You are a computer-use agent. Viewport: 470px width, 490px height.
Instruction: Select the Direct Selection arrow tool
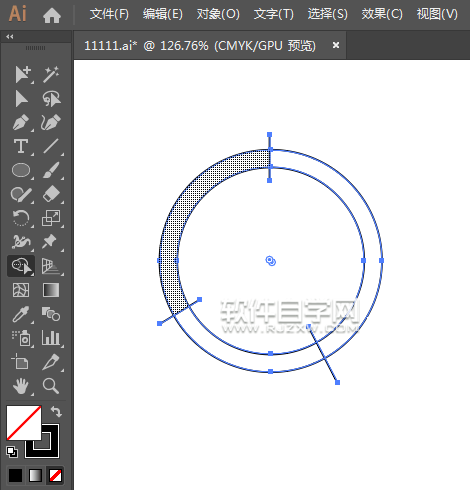(21, 99)
